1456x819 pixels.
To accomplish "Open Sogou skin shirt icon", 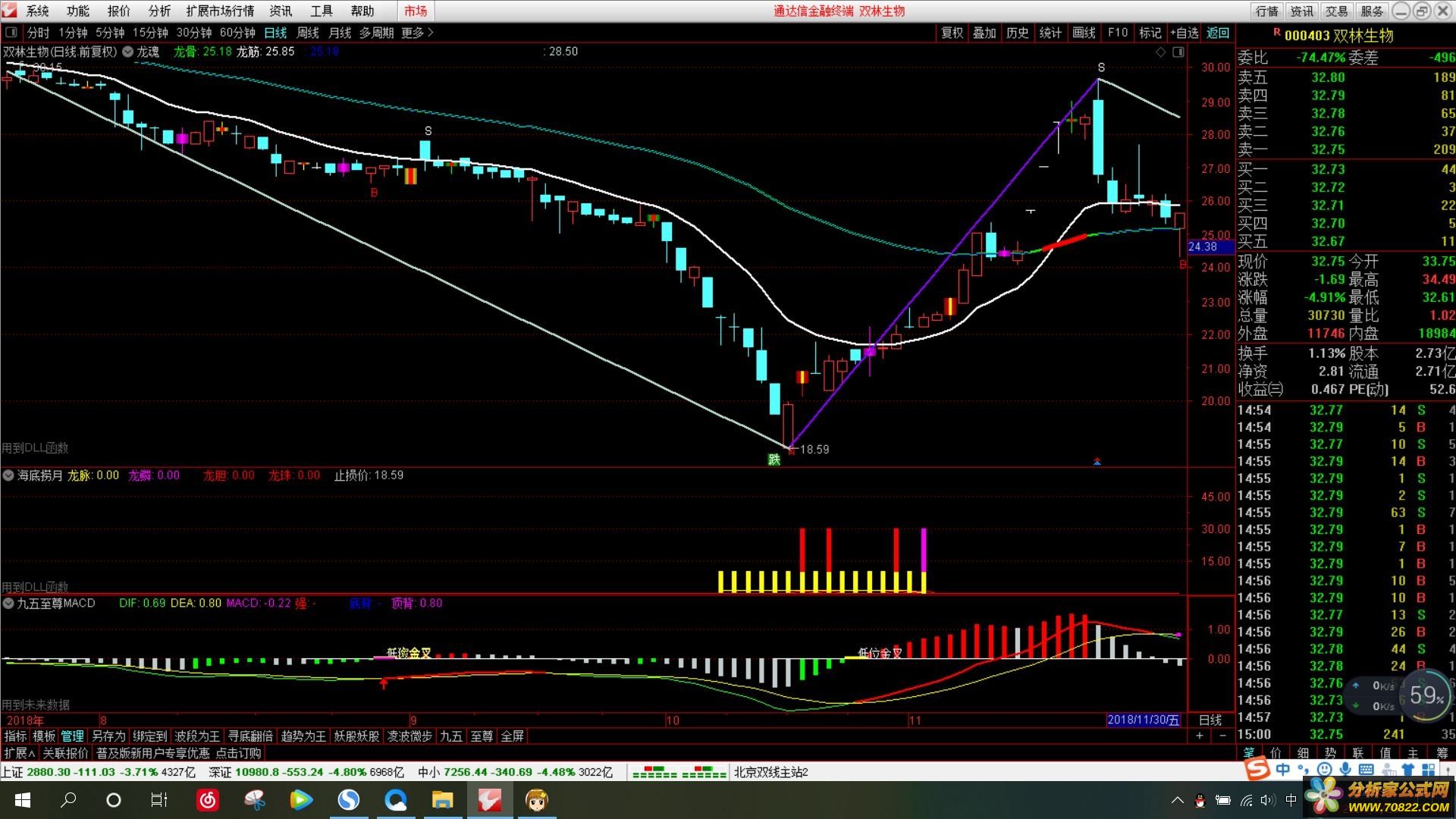I will [1408, 770].
